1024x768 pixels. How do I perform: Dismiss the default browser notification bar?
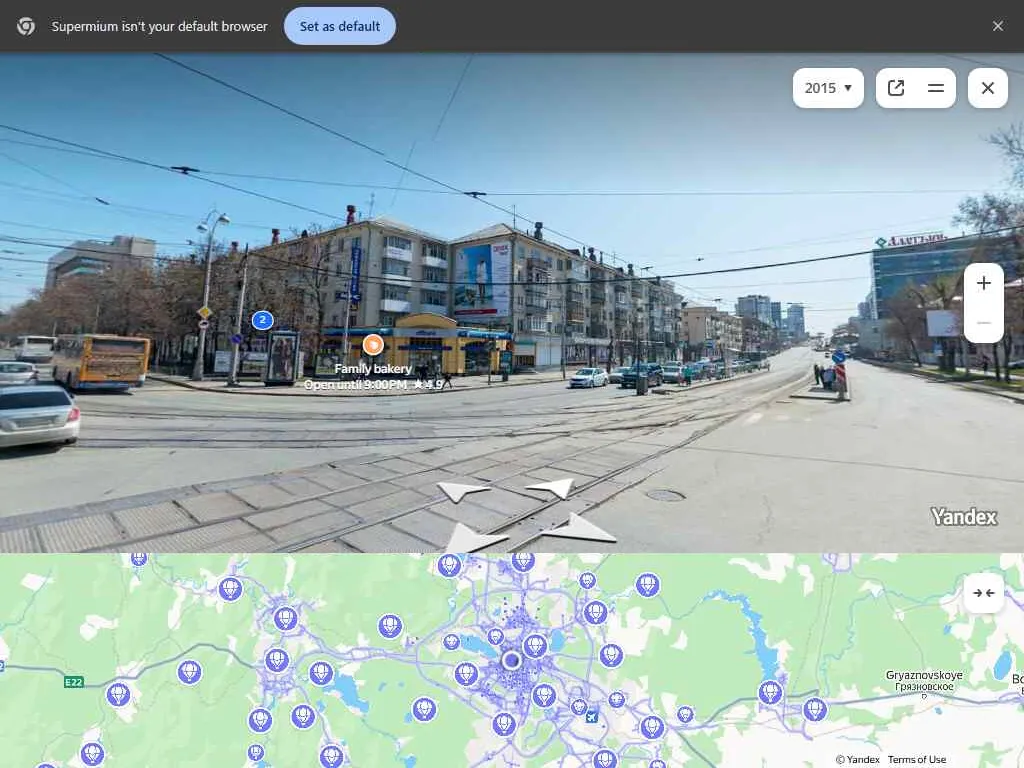(x=997, y=26)
